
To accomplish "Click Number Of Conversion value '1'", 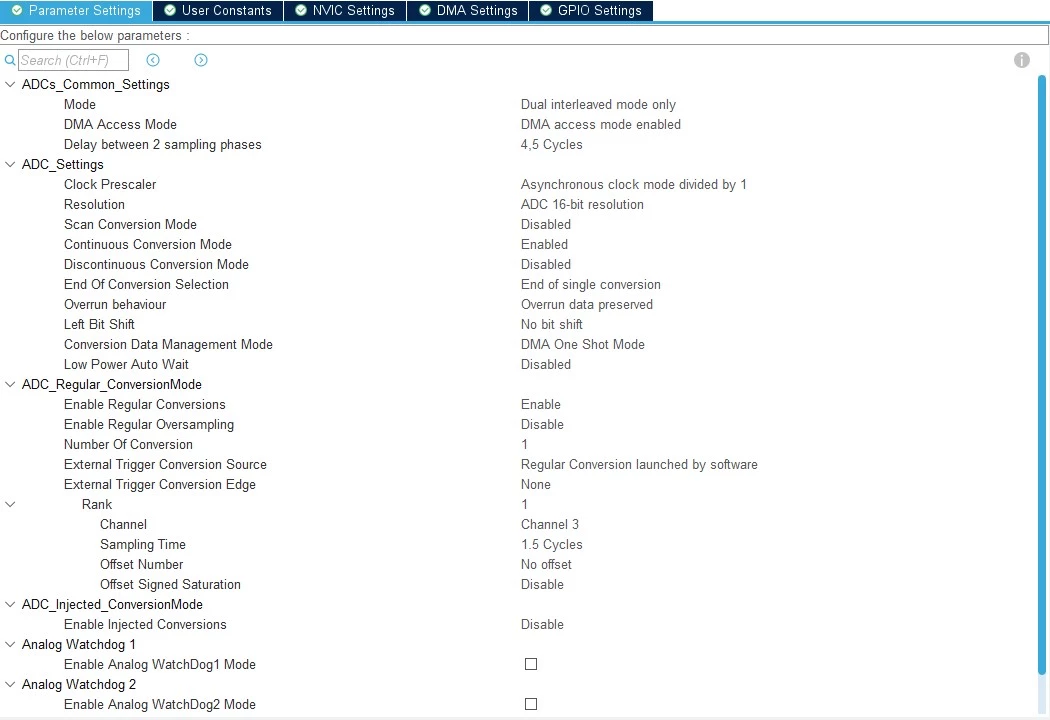I will (x=524, y=445).
